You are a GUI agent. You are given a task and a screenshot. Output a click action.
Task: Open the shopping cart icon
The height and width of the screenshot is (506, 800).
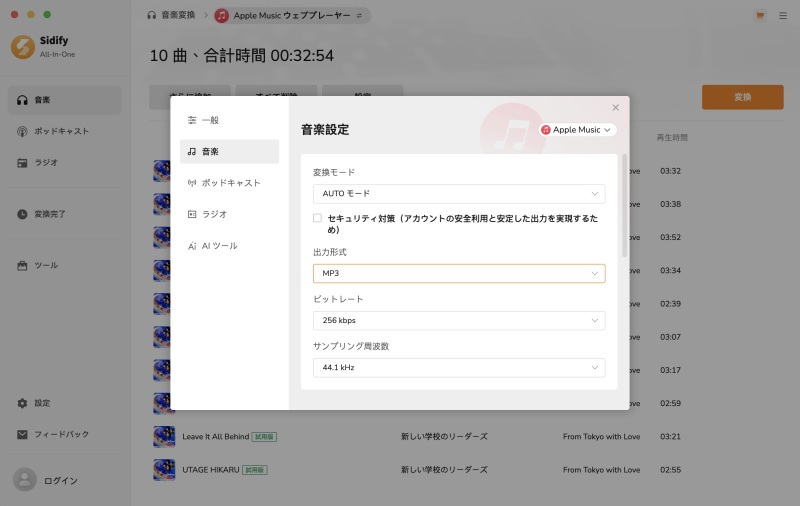tap(760, 16)
